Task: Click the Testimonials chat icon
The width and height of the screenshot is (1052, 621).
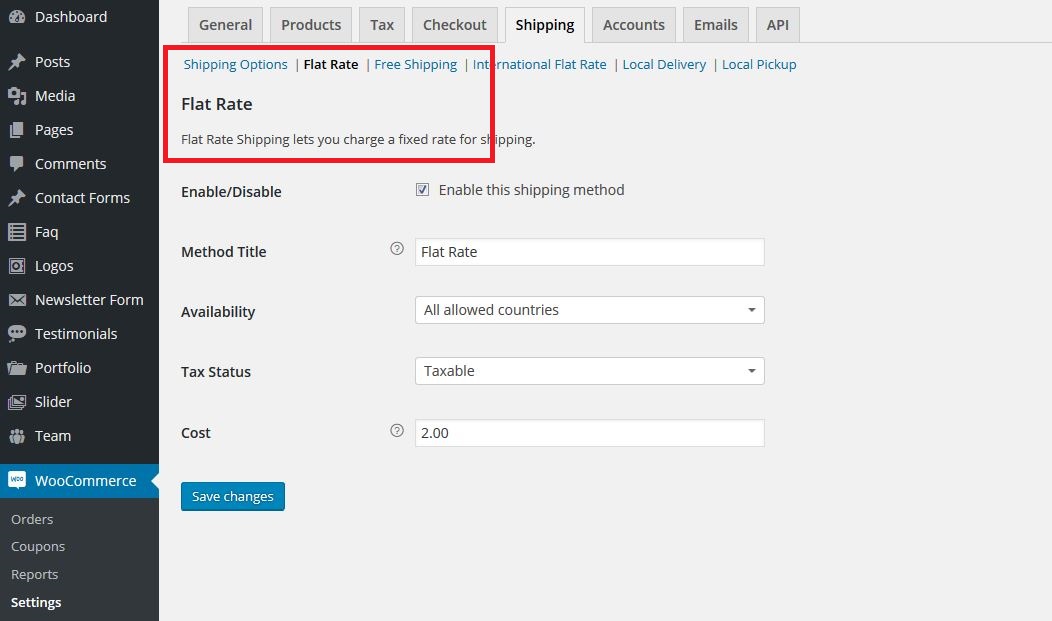Action: [x=17, y=334]
